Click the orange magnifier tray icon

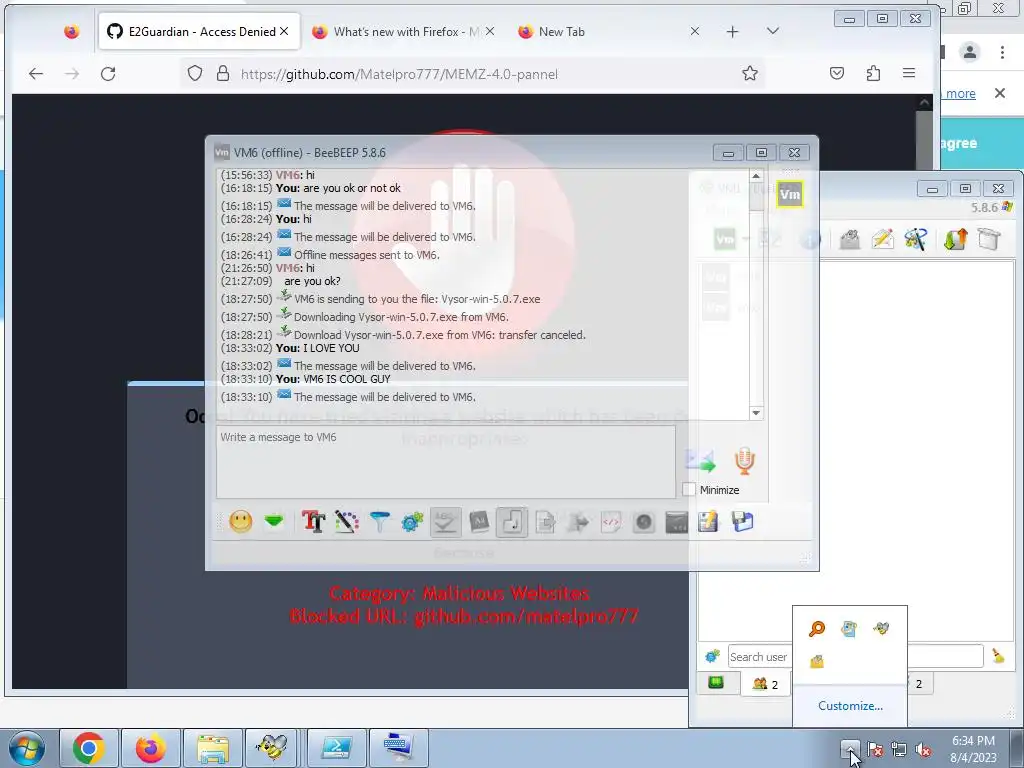pyautogui.click(x=817, y=628)
